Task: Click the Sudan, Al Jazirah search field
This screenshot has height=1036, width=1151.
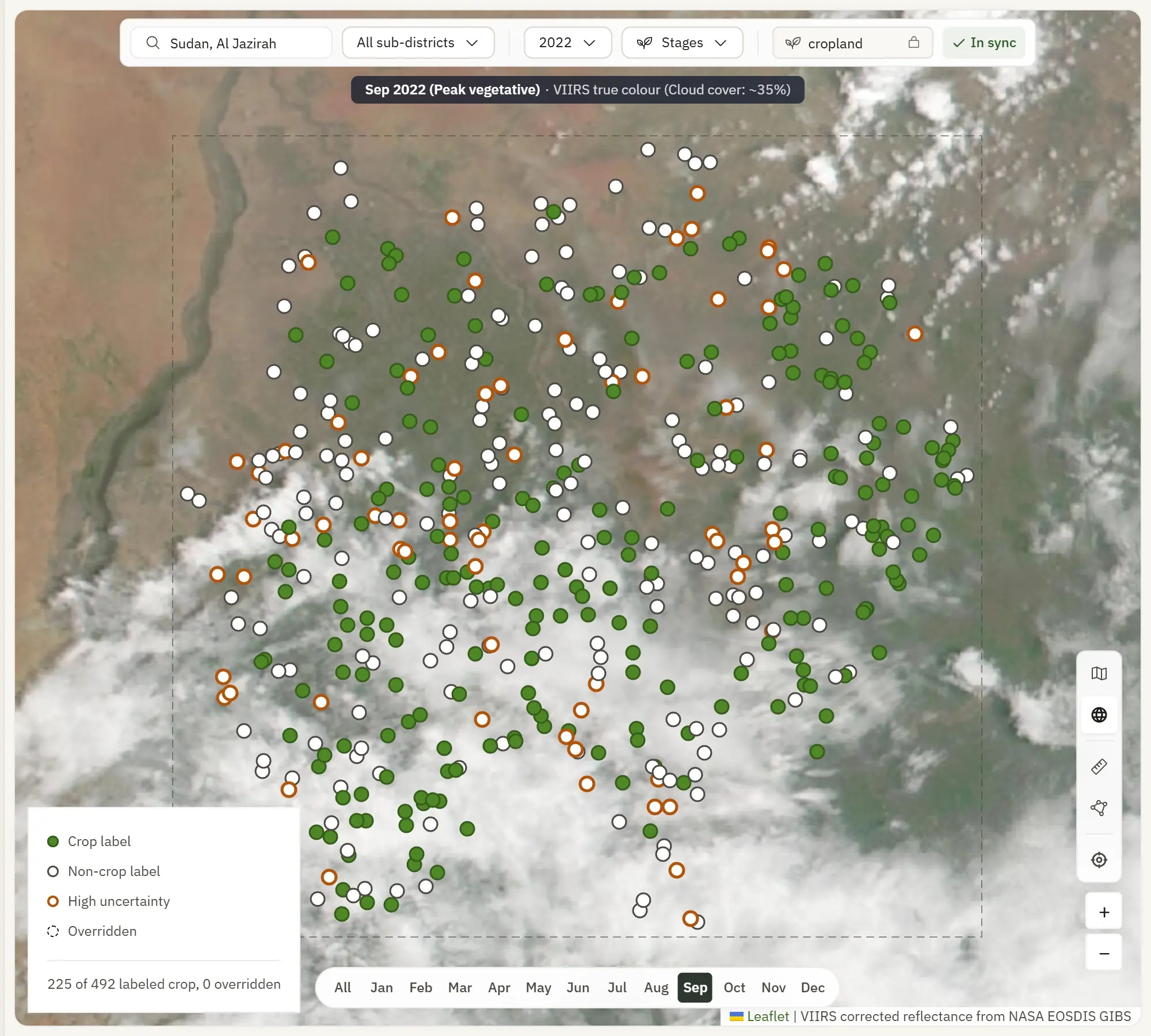Action: [231, 43]
